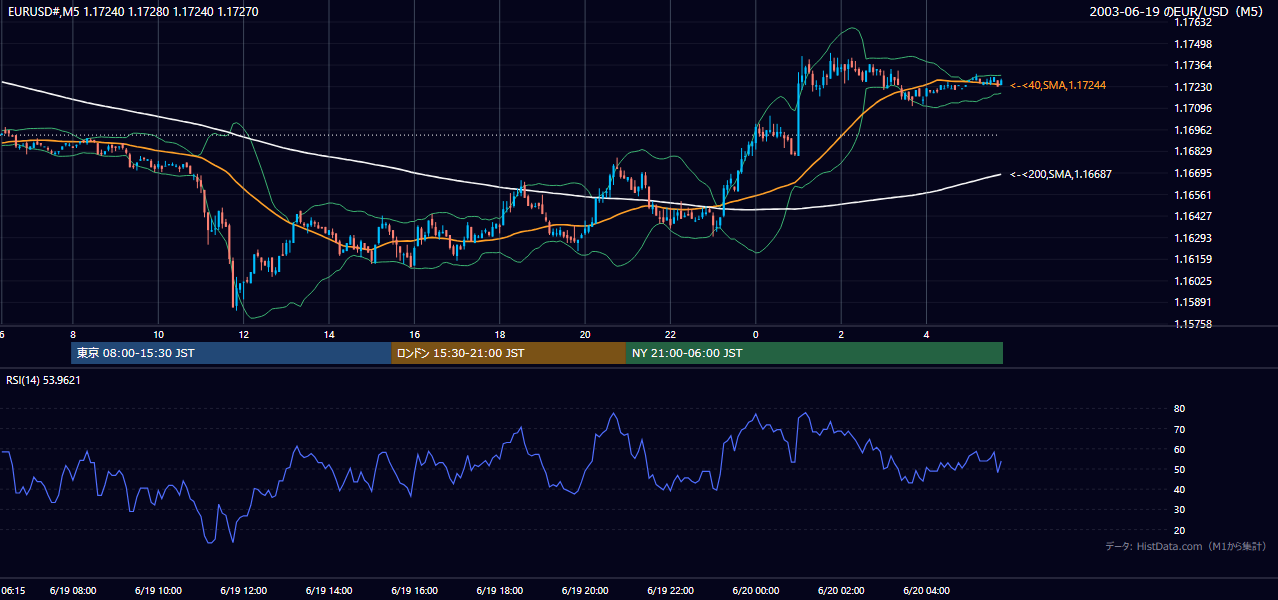Image resolution: width=1278 pixels, height=600 pixels.
Task: Click the bottom time label 6/19 22:00
Action: pyautogui.click(x=670, y=591)
